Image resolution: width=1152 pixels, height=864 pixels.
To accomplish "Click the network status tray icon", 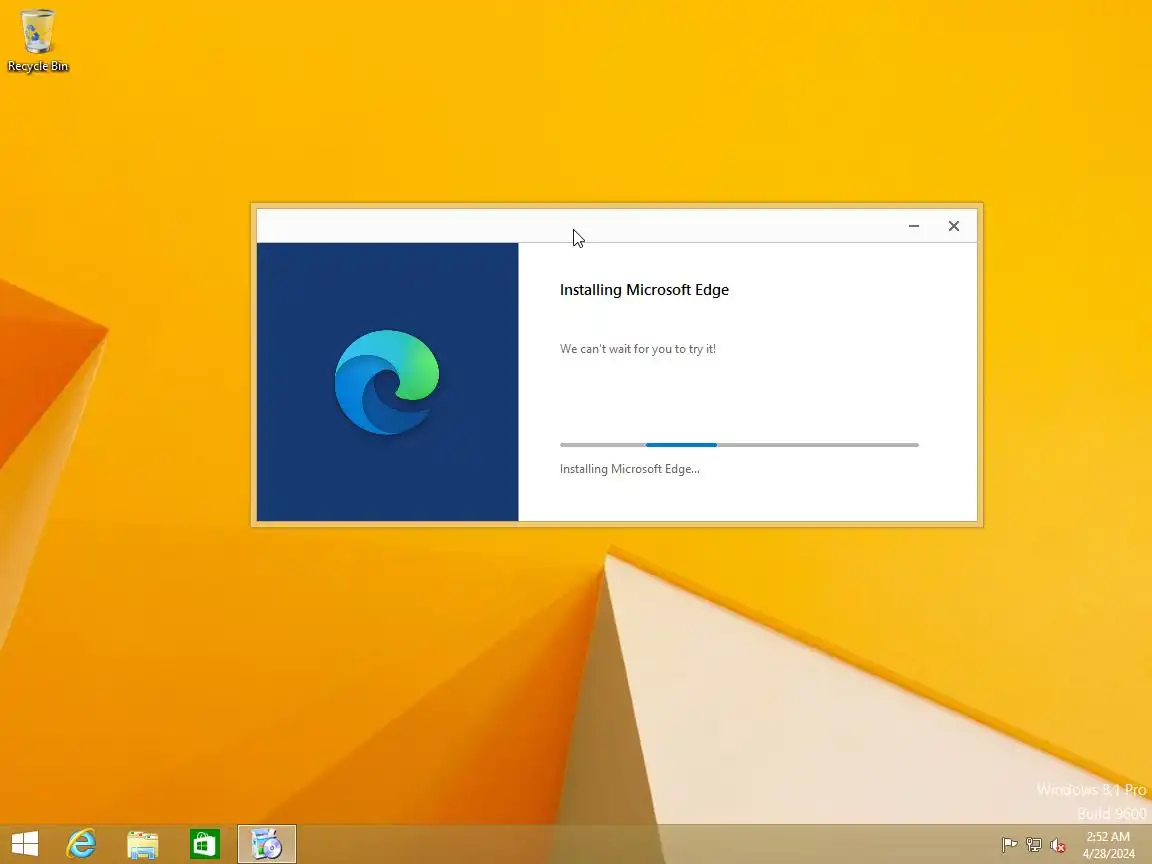I will pyautogui.click(x=1034, y=845).
